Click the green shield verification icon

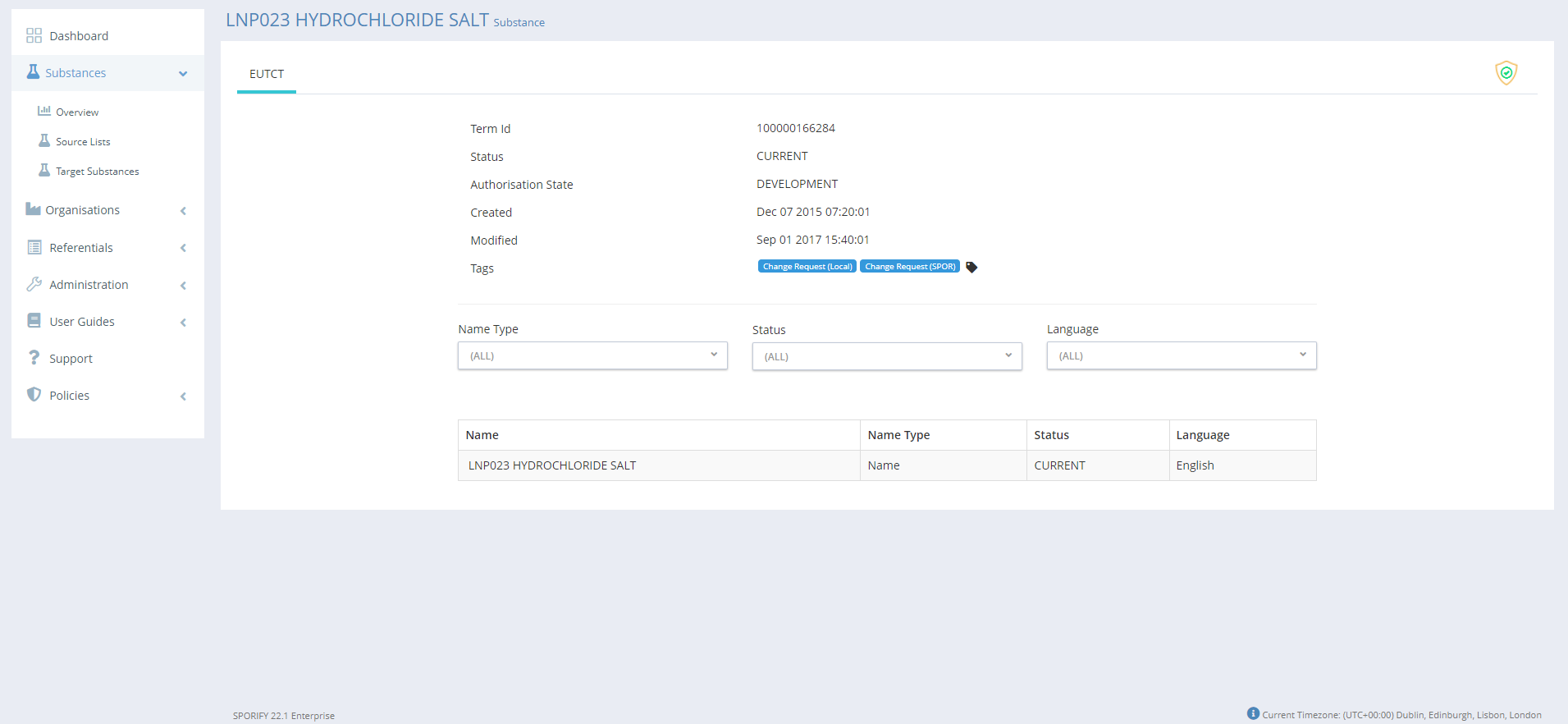pos(1506,73)
